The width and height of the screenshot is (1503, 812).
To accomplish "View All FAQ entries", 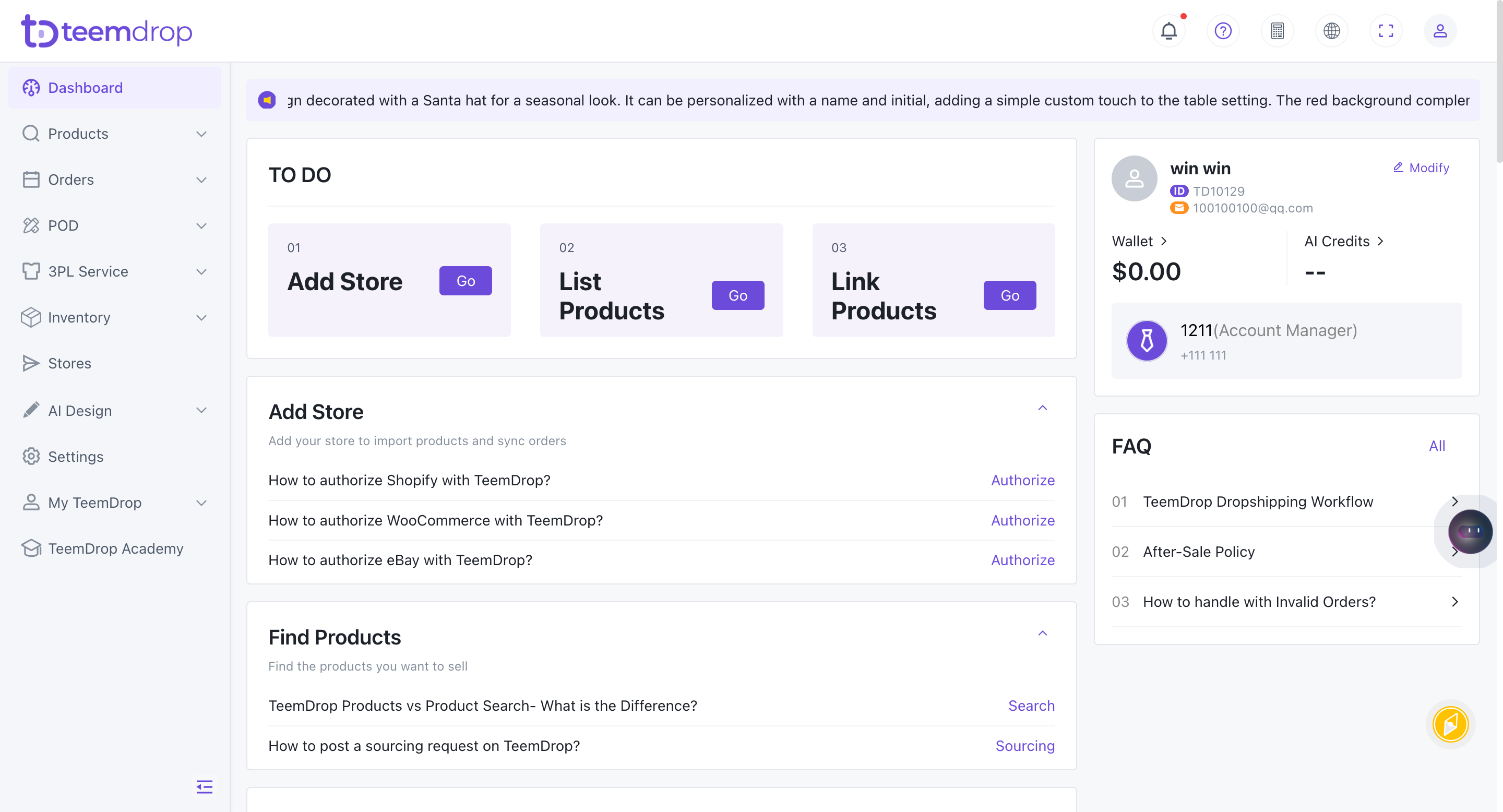I will [x=1437, y=446].
